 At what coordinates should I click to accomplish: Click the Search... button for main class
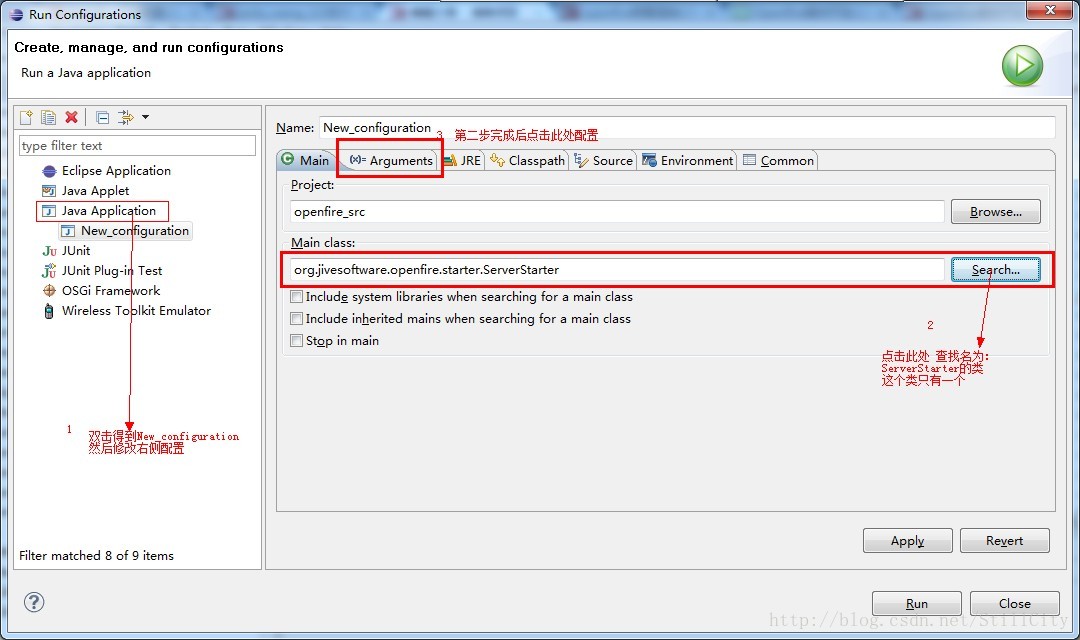(995, 270)
